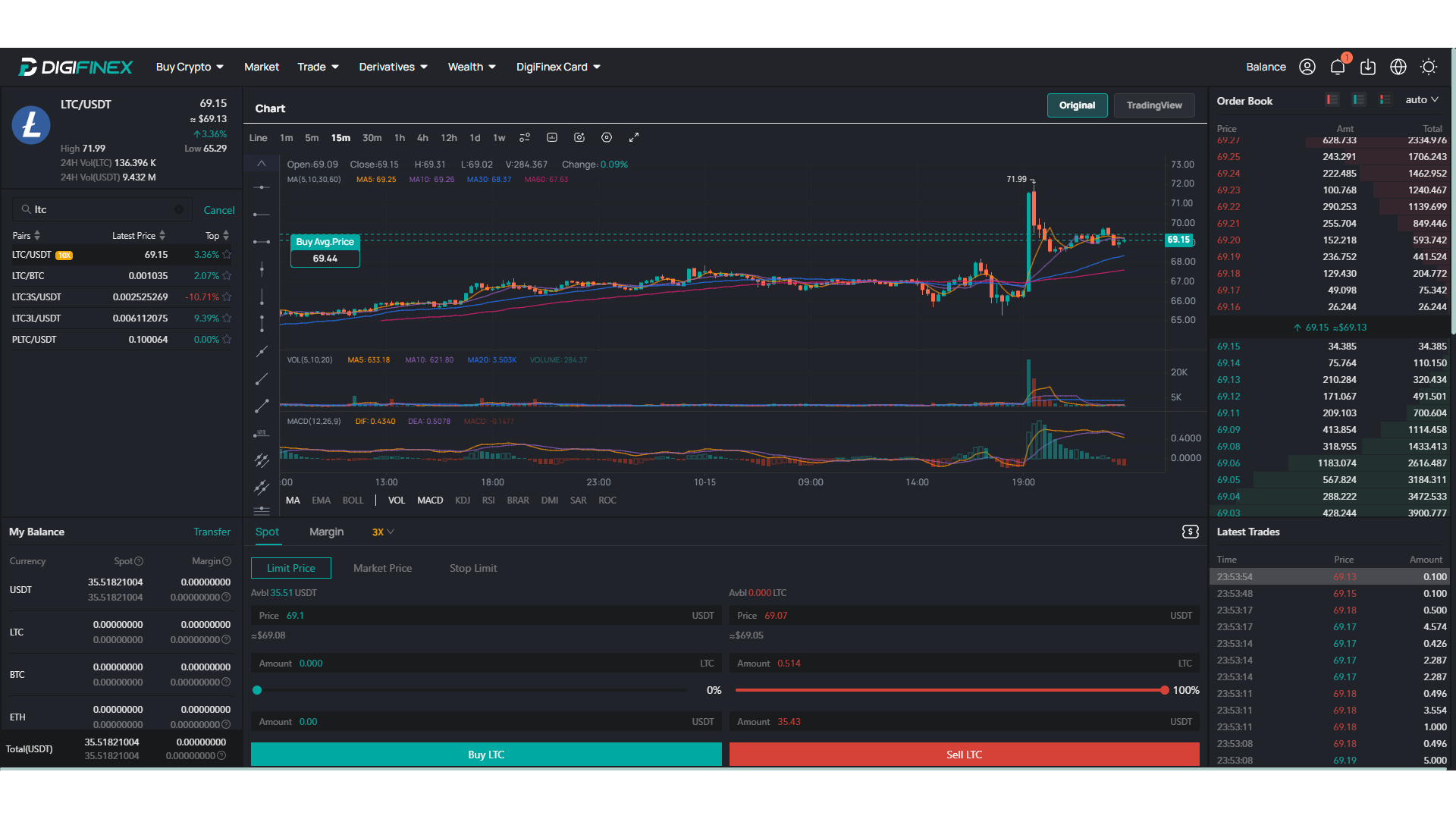Open the fee calculator icon in trade panel
Screen dimensions: 1456x819
[x=1191, y=532]
